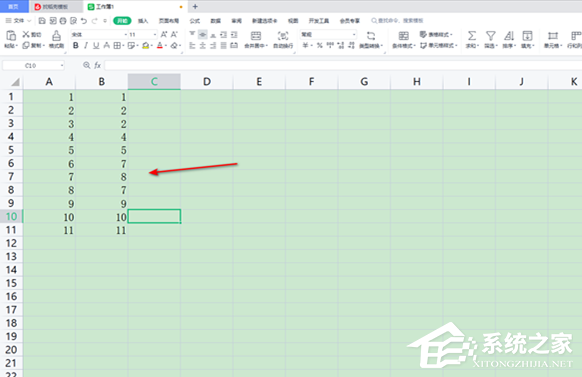Click the Wrap Text icon
This screenshot has width=582, height=377.
[283, 36]
